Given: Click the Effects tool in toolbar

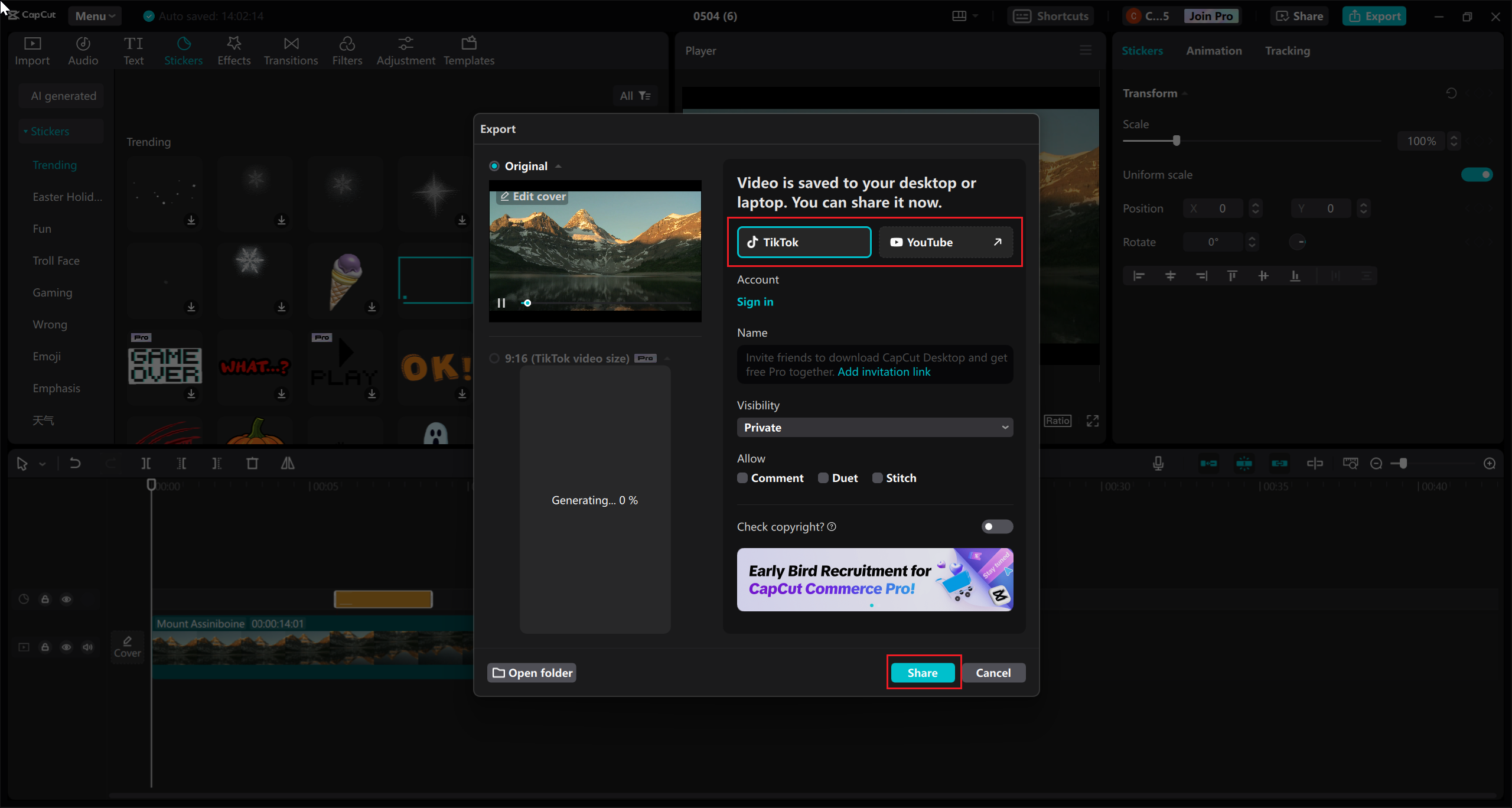Looking at the screenshot, I should point(234,50).
